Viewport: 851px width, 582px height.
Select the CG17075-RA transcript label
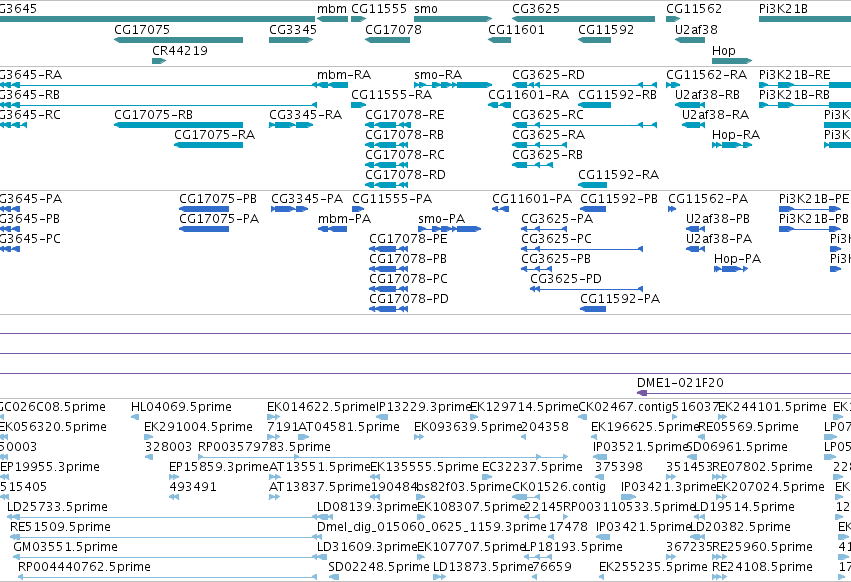tap(214, 135)
